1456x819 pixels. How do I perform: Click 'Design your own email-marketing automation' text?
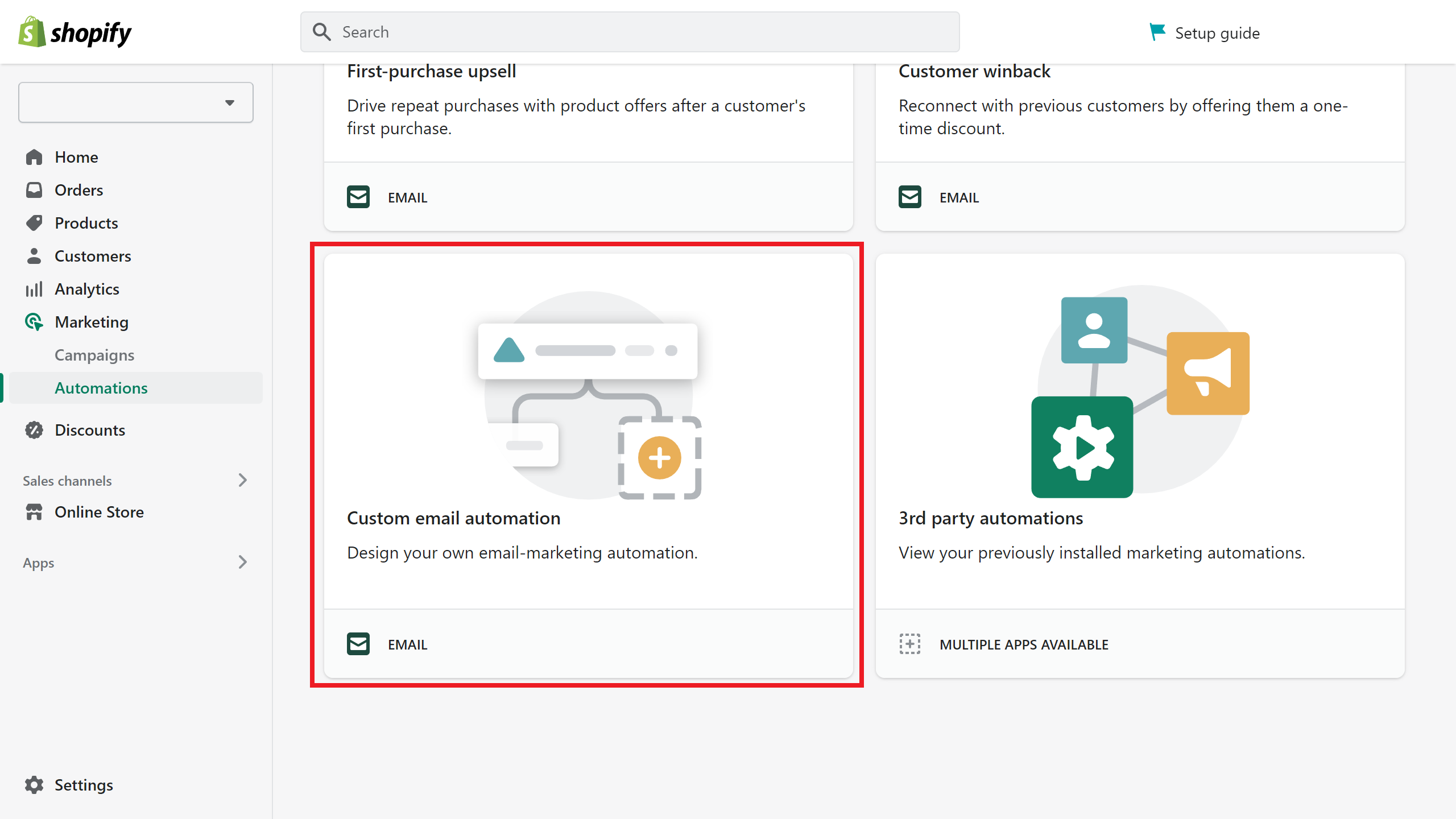tap(522, 553)
